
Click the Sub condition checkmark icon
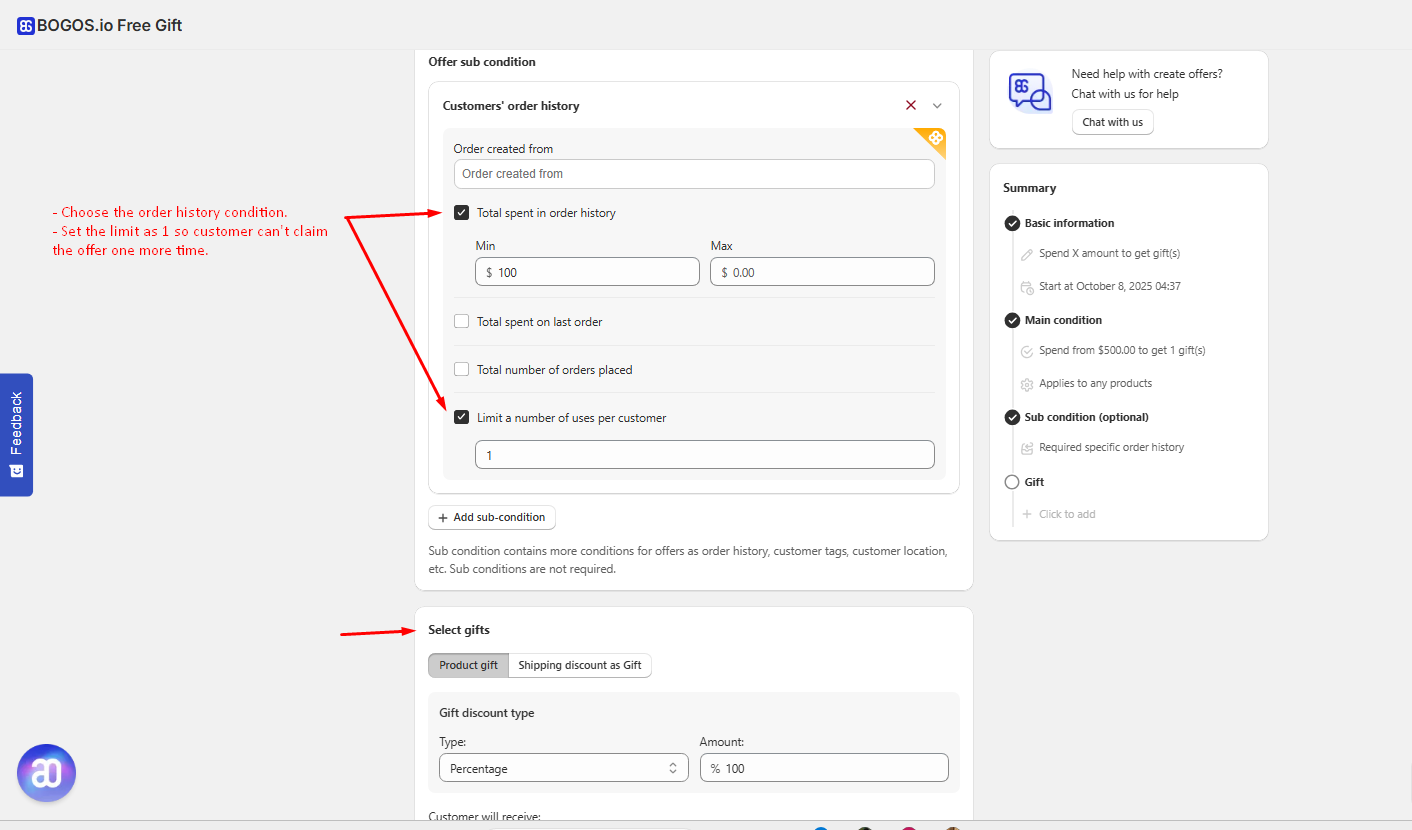[x=1012, y=417]
